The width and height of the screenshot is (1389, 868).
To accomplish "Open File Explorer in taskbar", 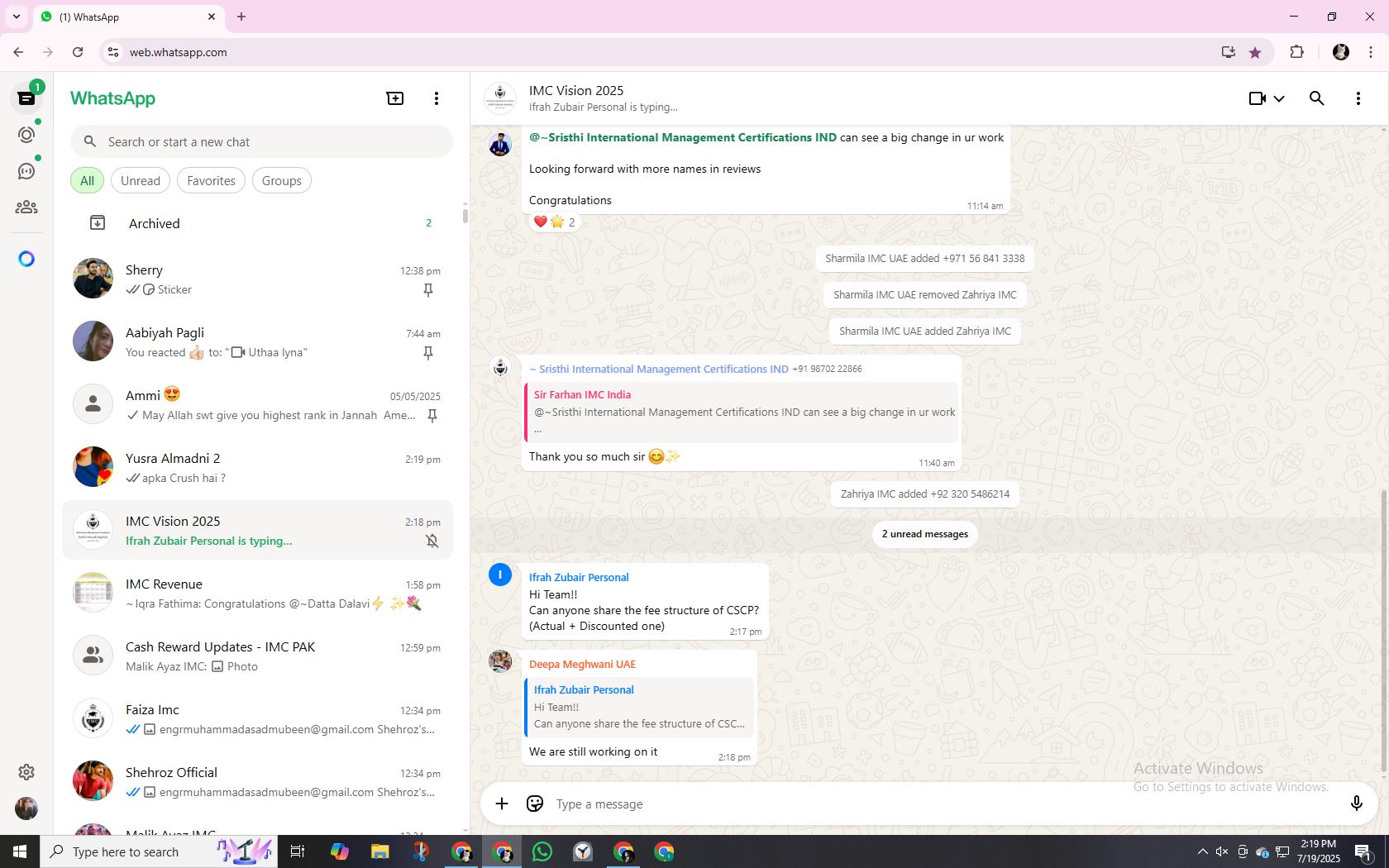I will (x=379, y=851).
